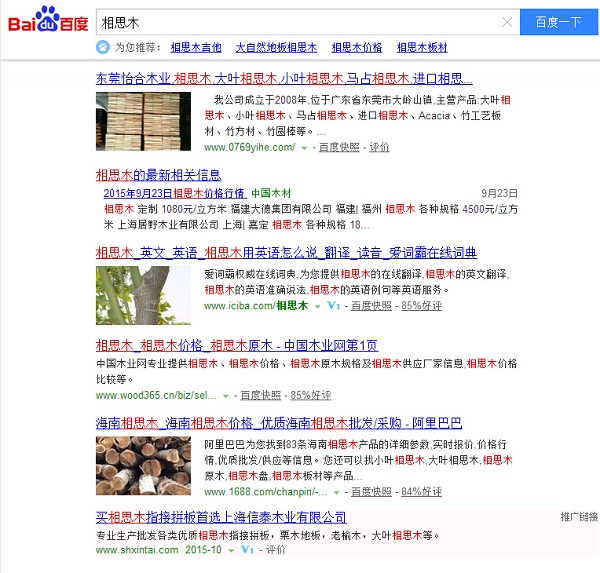
Task: Click the V1 badge on iciba.com result
Action: point(335,305)
